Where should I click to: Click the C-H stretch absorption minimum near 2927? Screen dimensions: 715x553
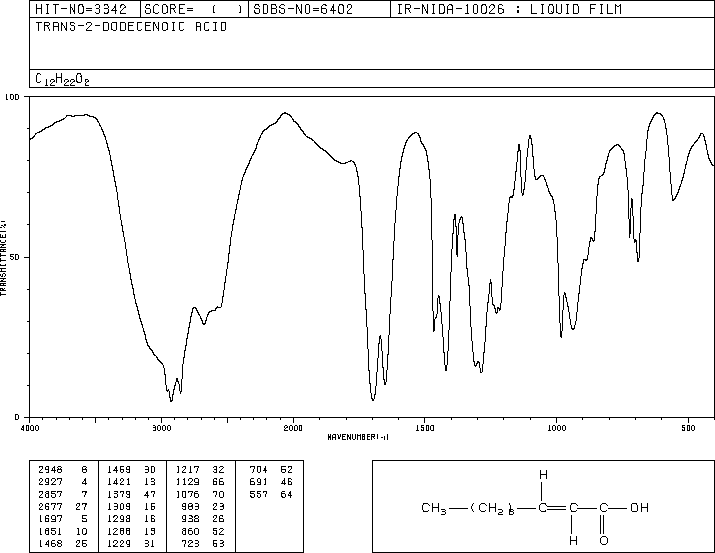[171, 401]
